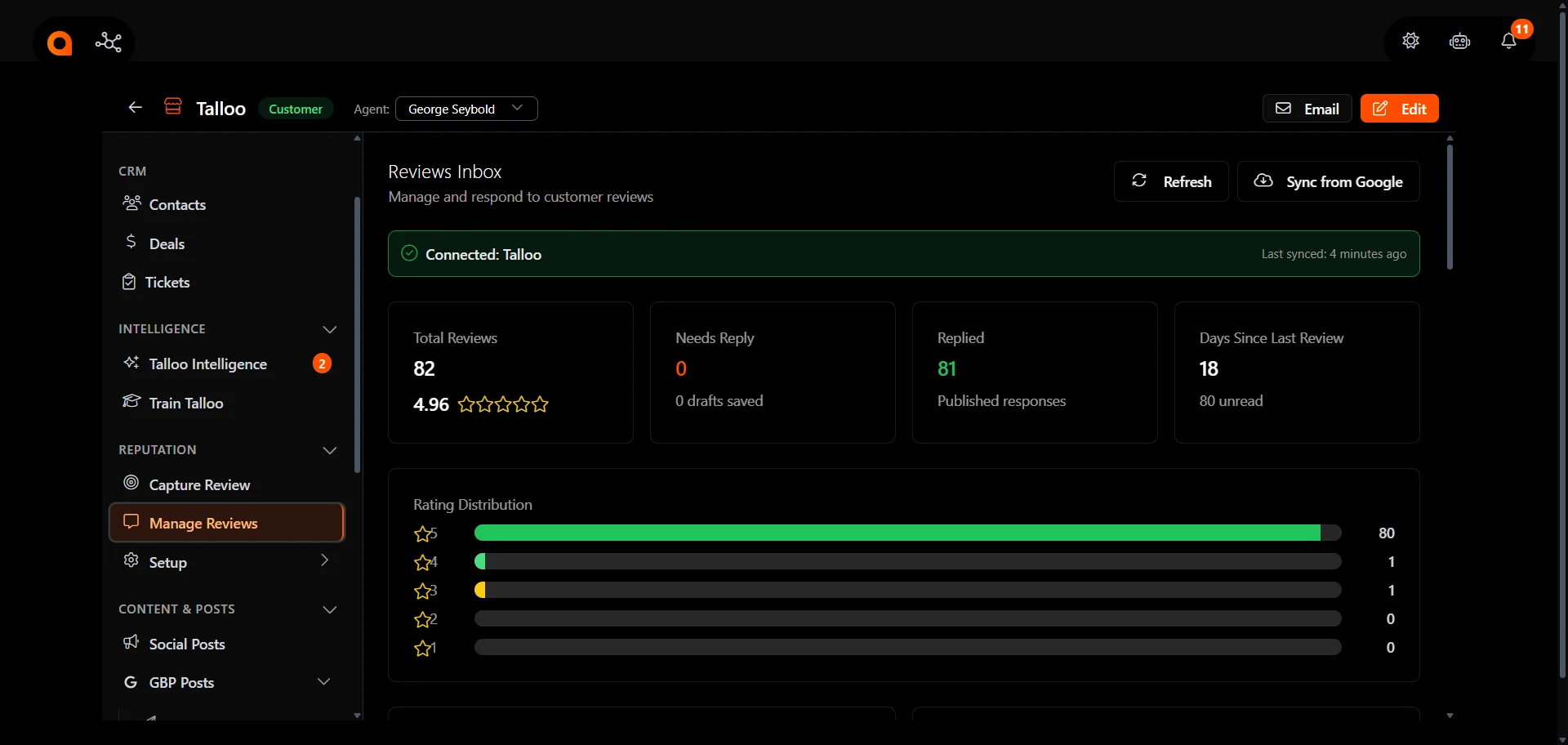Click the Replied stats card
Screen dimensions: 1568x745
point(1035,372)
